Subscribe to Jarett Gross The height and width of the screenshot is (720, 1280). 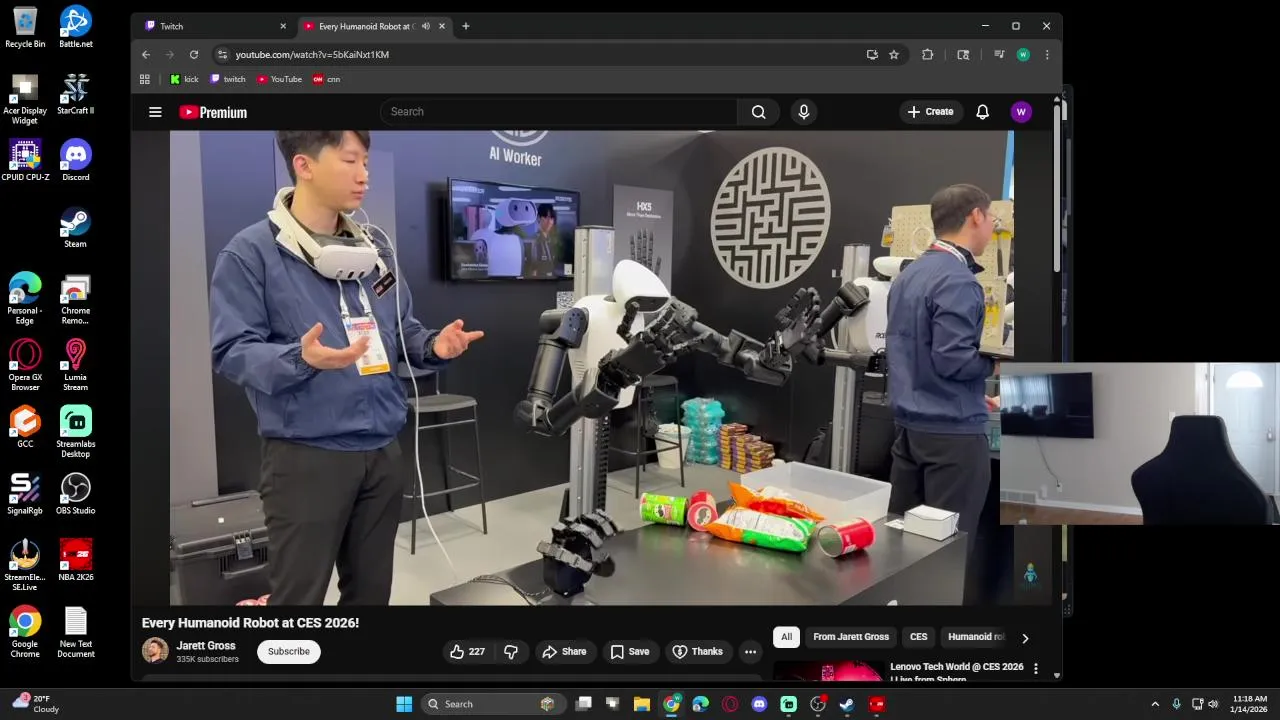(x=289, y=652)
